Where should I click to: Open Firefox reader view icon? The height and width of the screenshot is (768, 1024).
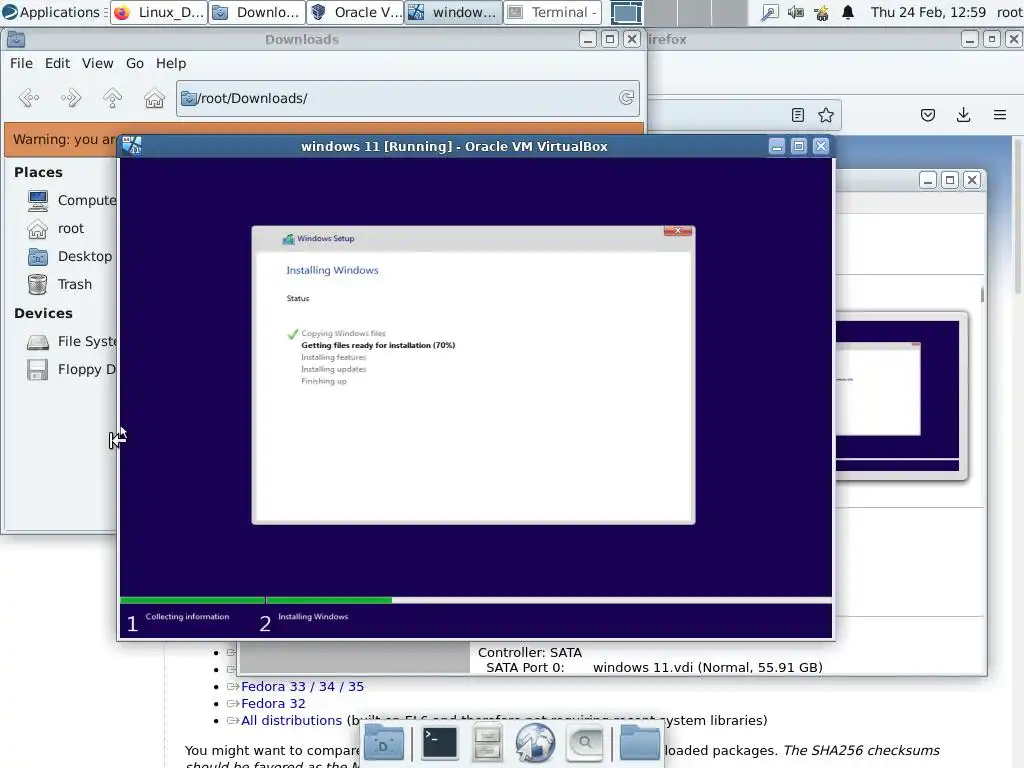797,115
